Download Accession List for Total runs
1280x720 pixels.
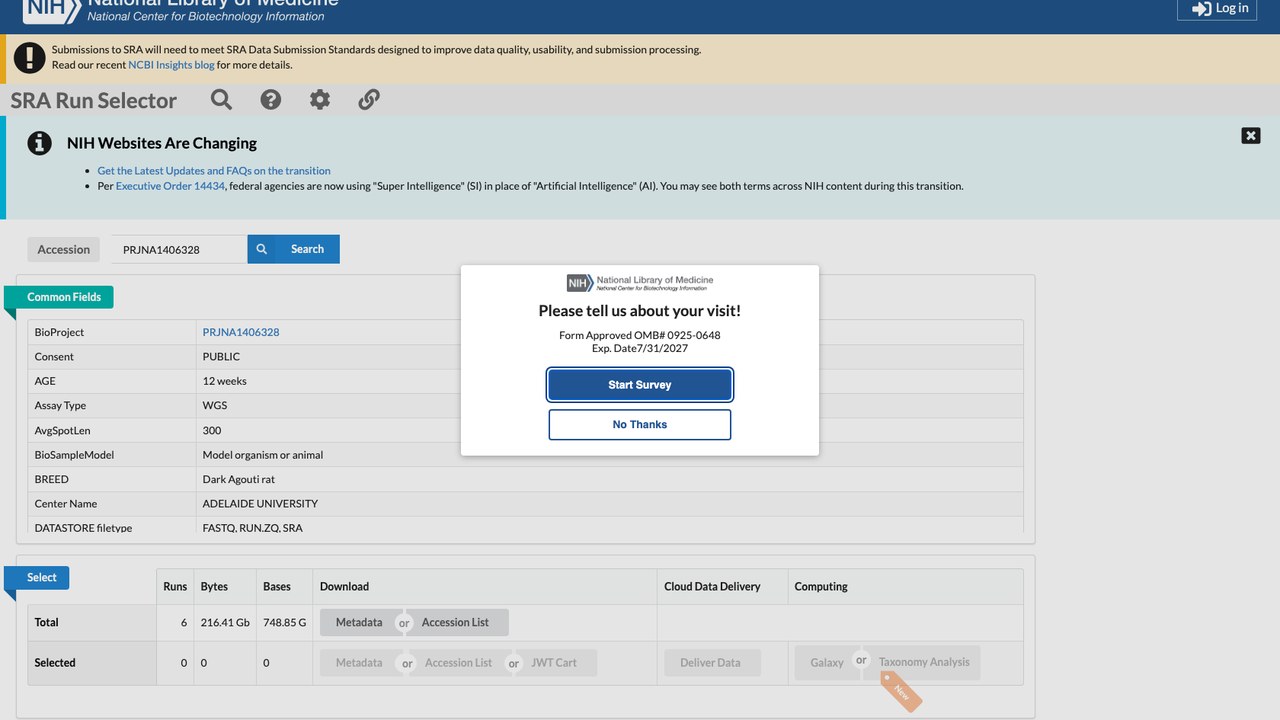455,622
